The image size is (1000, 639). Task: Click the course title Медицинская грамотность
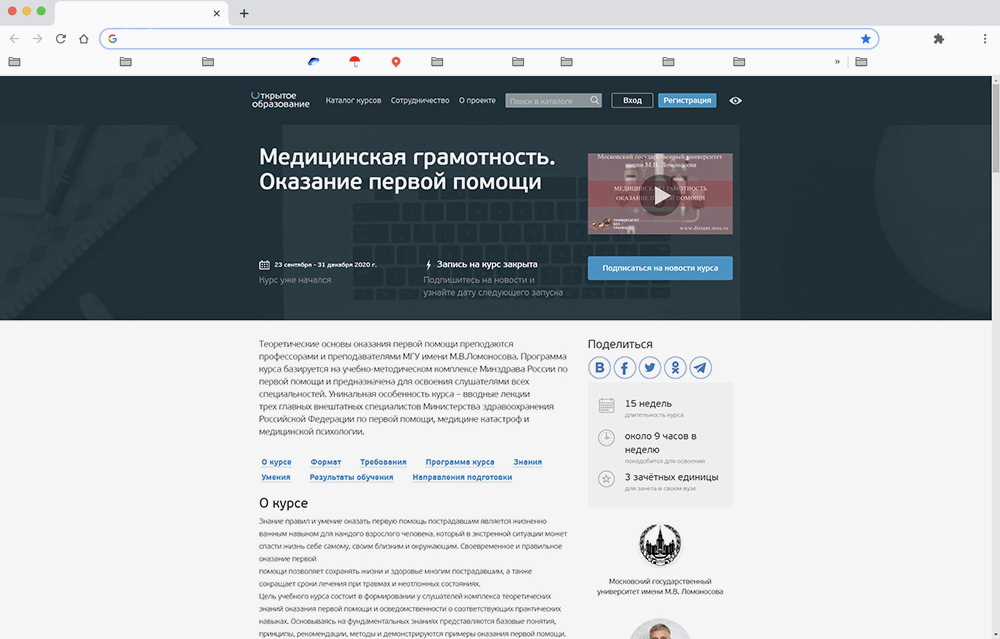coord(407,169)
